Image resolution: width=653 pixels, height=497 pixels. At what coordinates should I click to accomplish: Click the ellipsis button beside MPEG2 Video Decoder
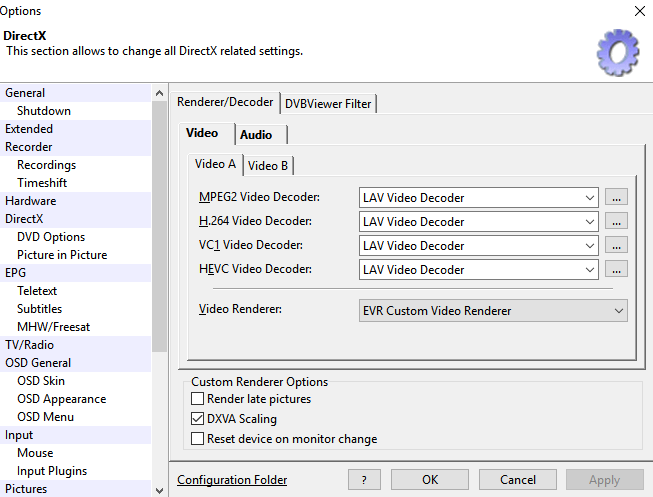coord(617,198)
